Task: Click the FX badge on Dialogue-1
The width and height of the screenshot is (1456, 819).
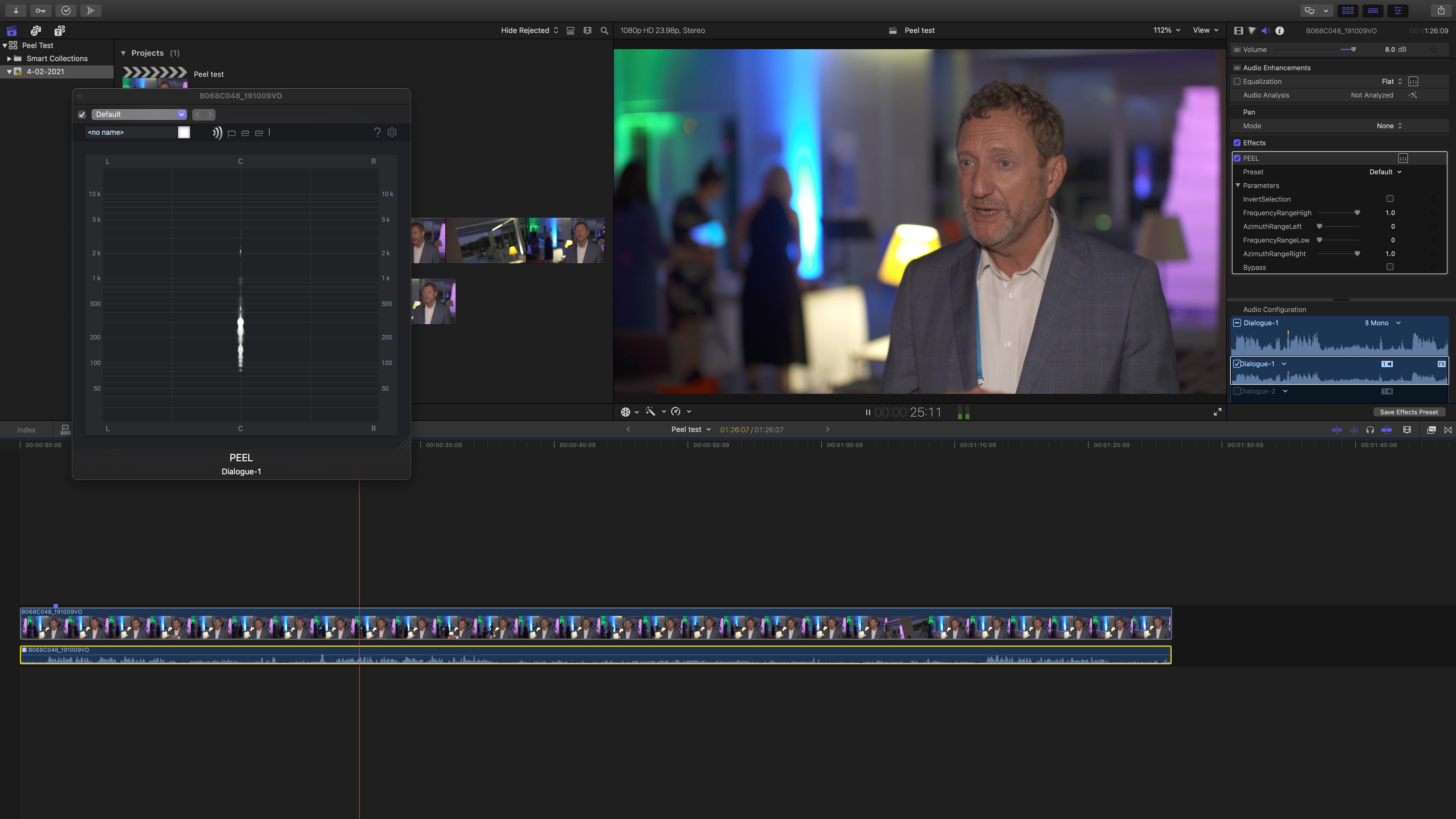Action: coord(1442,364)
